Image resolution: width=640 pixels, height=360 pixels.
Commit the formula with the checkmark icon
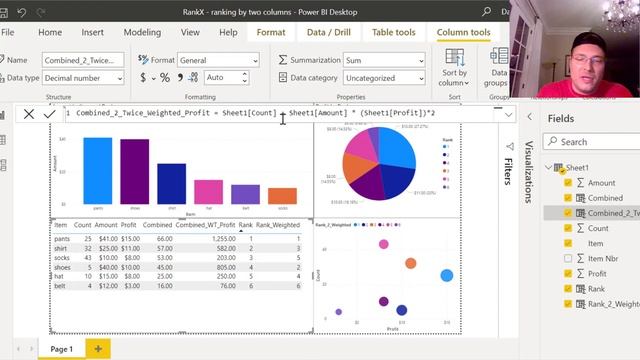[x=49, y=114]
